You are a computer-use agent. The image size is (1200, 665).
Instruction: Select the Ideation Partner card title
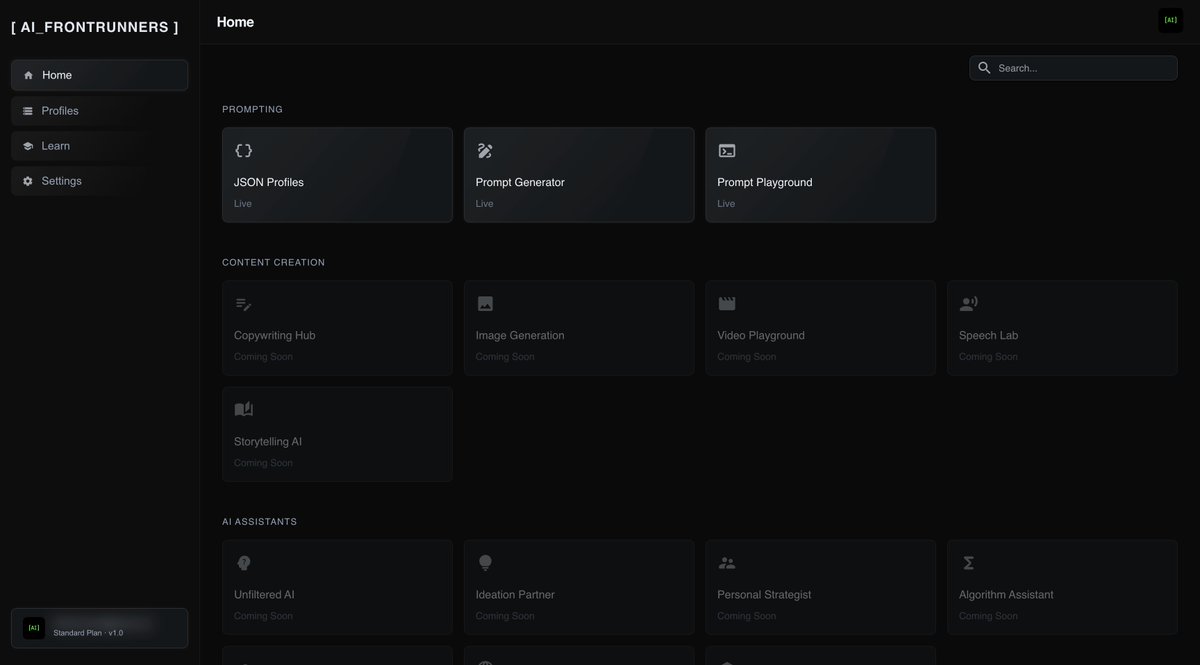click(x=515, y=595)
